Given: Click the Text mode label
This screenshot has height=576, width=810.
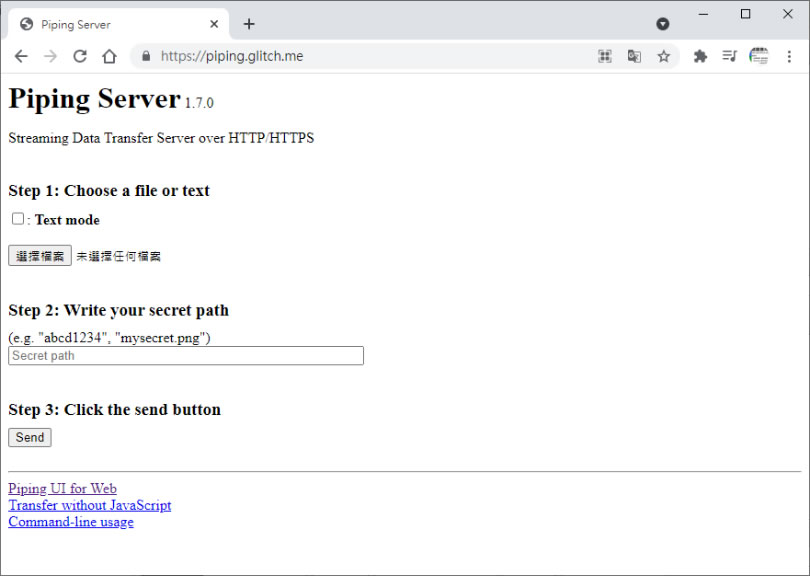Looking at the screenshot, I should (x=67, y=220).
